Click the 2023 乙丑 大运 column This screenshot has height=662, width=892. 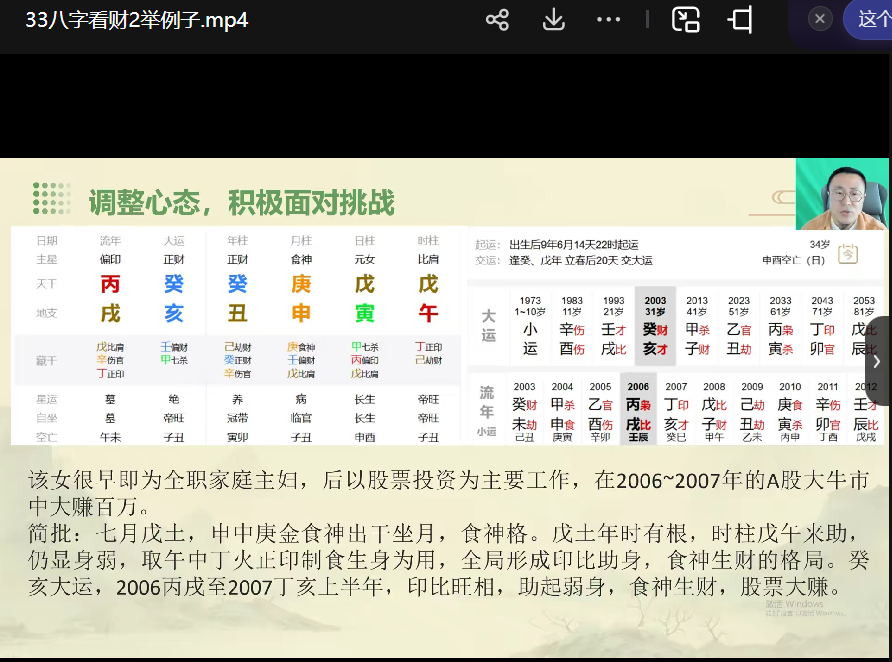click(738, 327)
